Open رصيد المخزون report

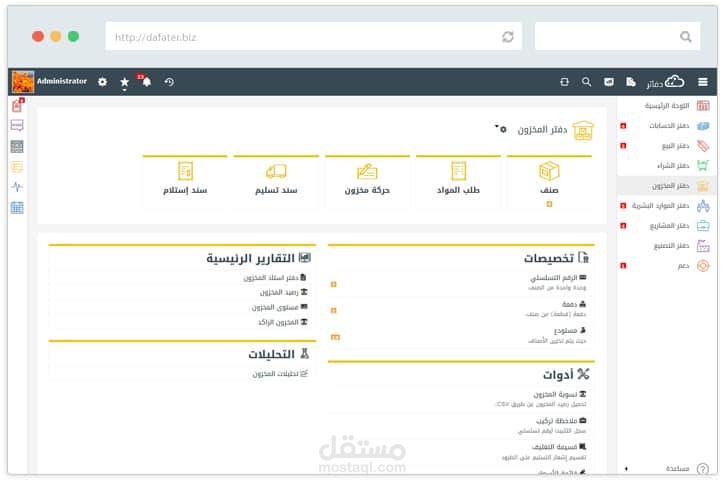click(279, 293)
